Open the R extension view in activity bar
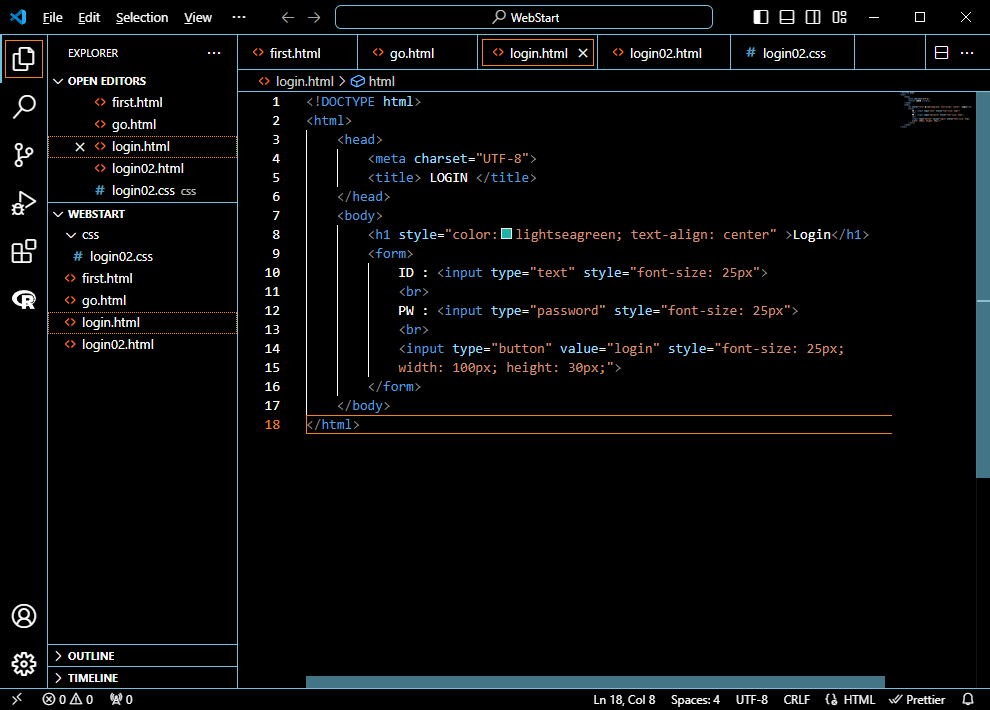990x710 pixels. tap(24, 299)
